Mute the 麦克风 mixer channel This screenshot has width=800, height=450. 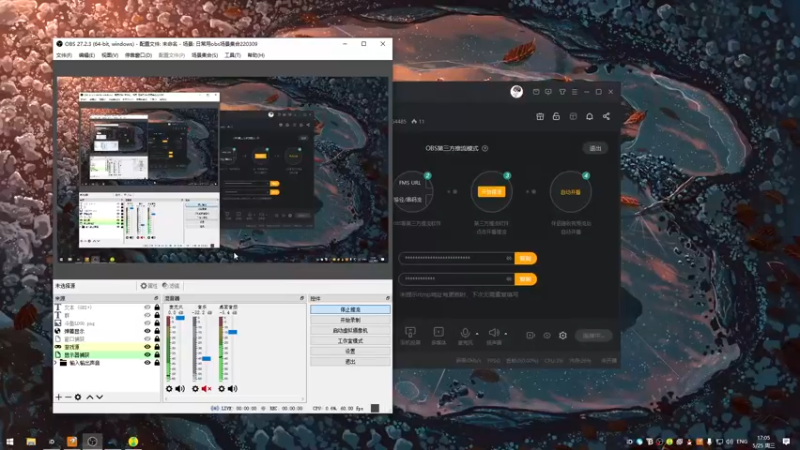tap(180, 389)
